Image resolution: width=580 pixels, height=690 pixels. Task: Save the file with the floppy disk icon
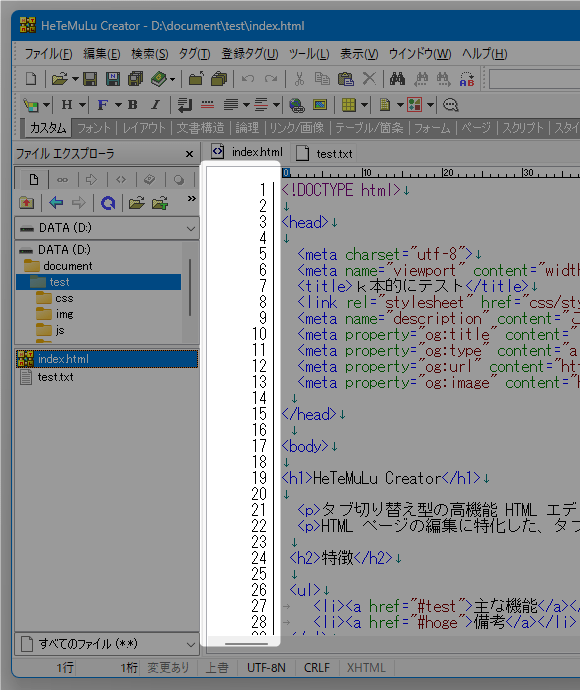click(90, 79)
